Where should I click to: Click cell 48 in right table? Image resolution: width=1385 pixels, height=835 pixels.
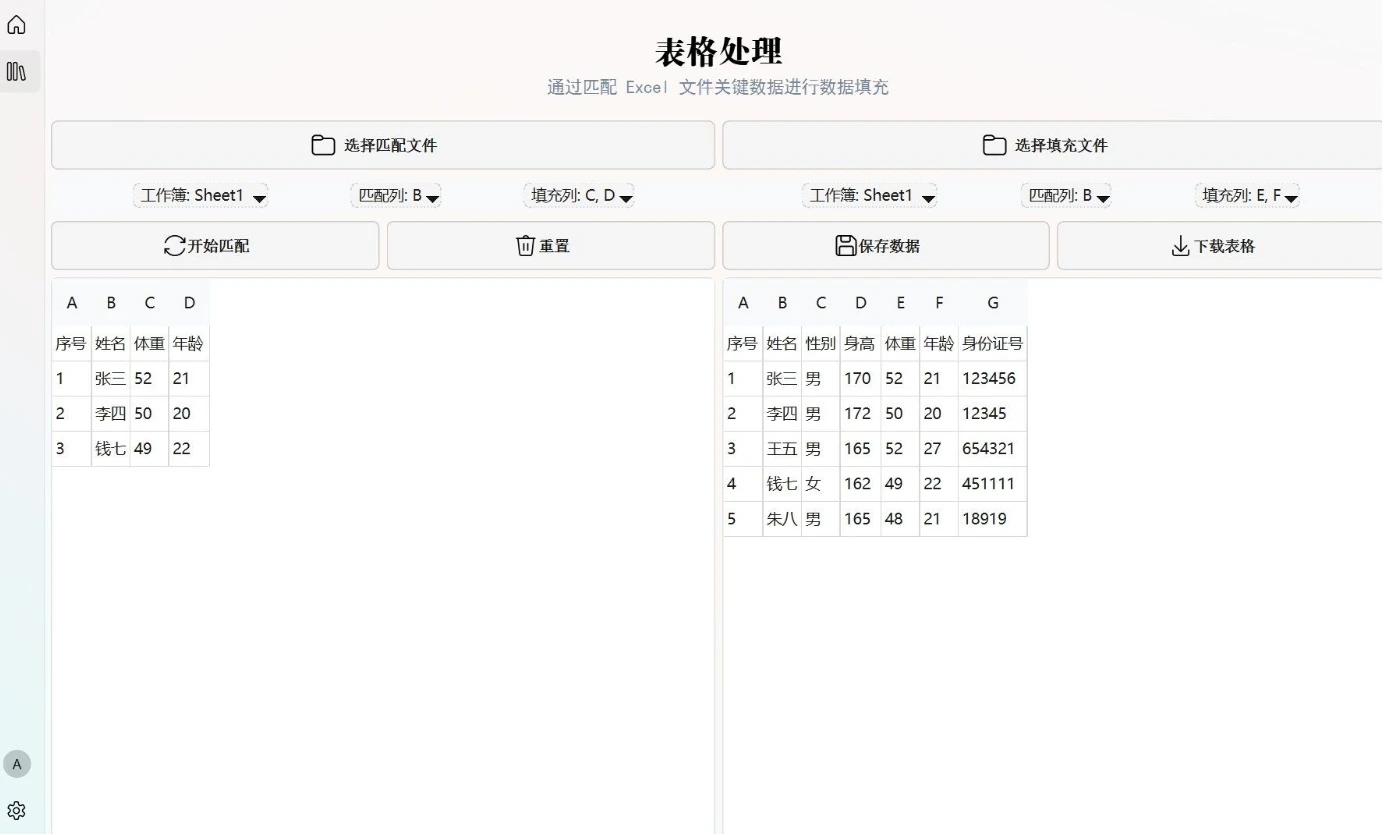click(x=899, y=519)
